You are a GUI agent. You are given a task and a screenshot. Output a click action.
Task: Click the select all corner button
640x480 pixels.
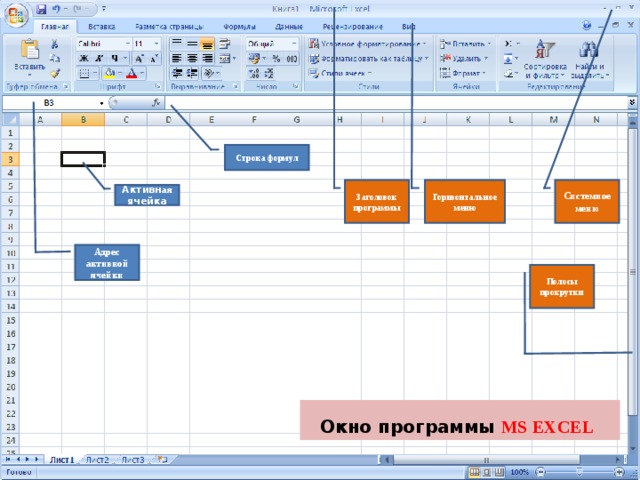click(x=10, y=120)
